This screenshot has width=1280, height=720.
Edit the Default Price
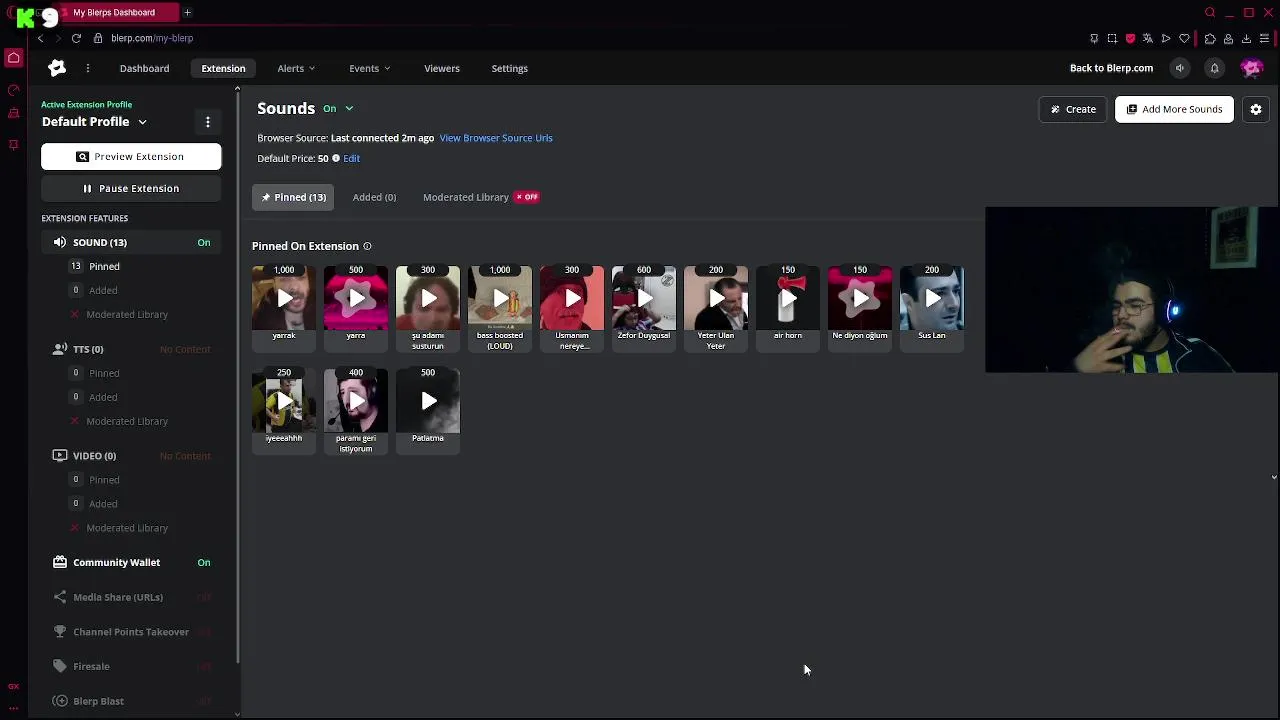[352, 158]
